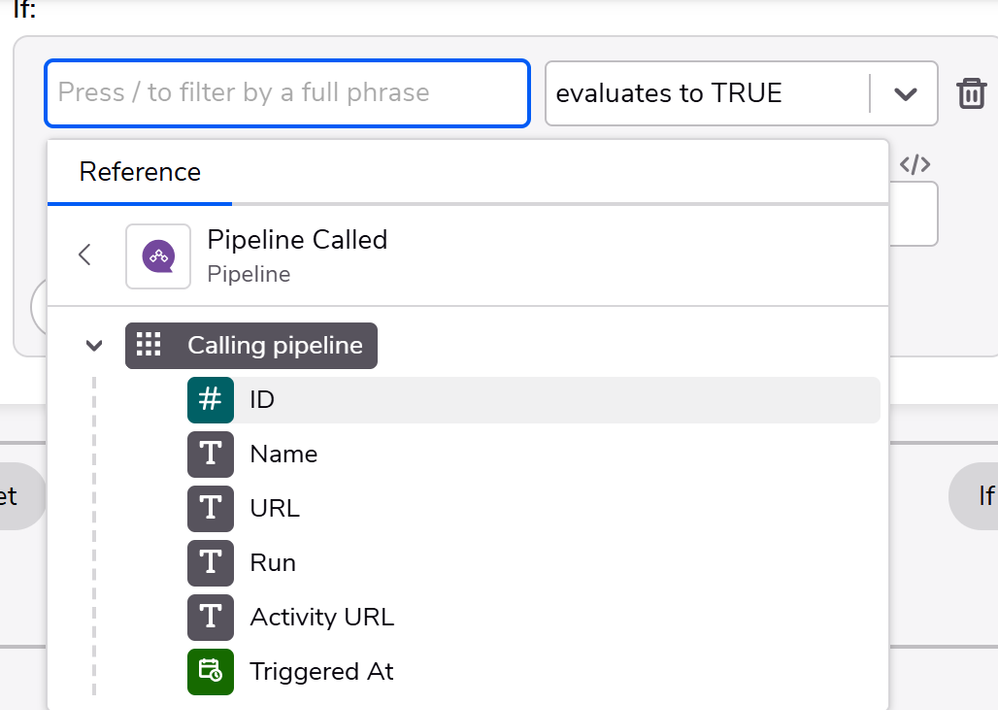Select the hash icon beside ID
998x710 pixels.
211,400
